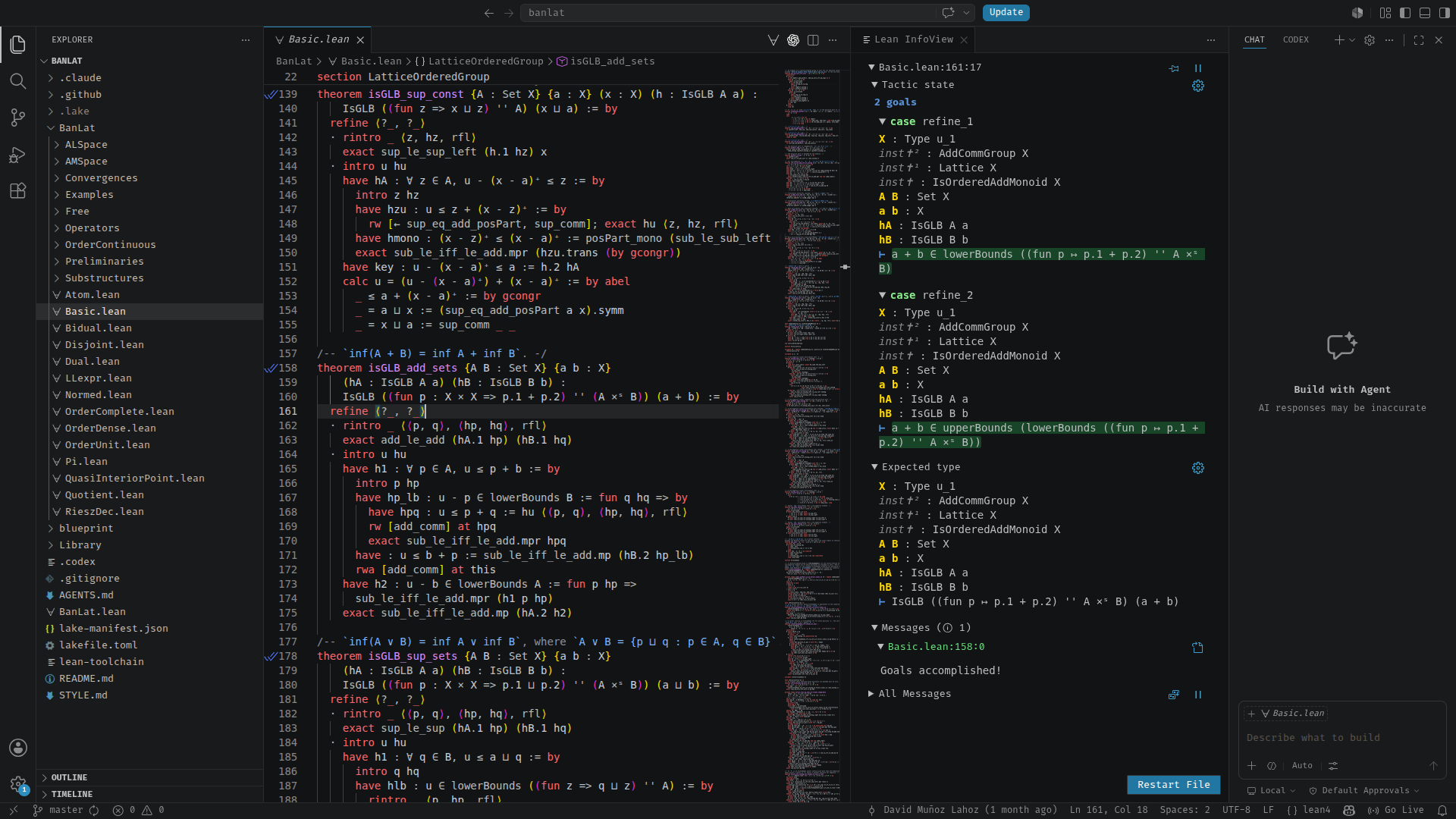Click the chat icon in command center

[948, 12]
